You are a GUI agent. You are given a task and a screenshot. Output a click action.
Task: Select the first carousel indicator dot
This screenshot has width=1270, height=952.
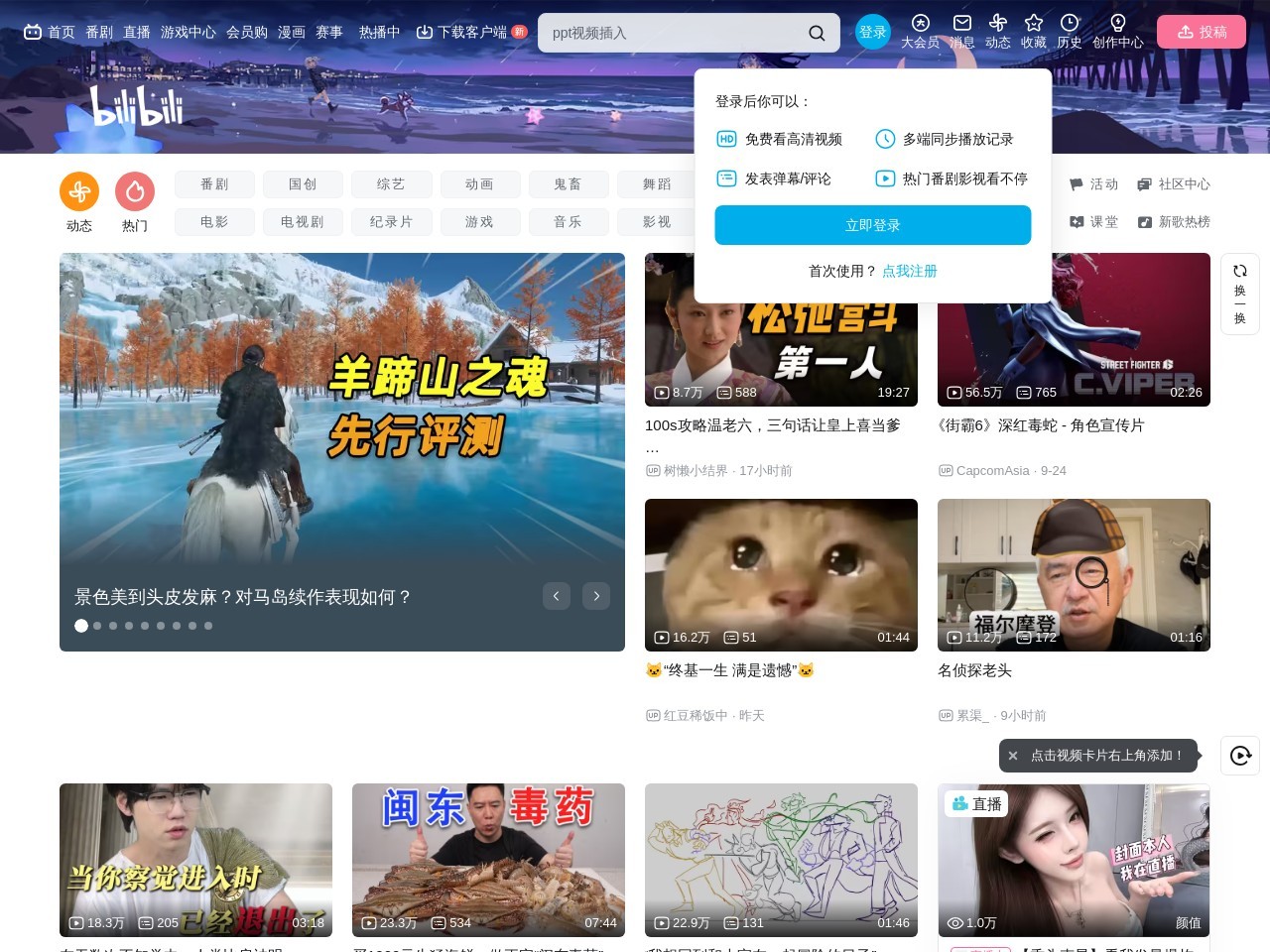(81, 626)
